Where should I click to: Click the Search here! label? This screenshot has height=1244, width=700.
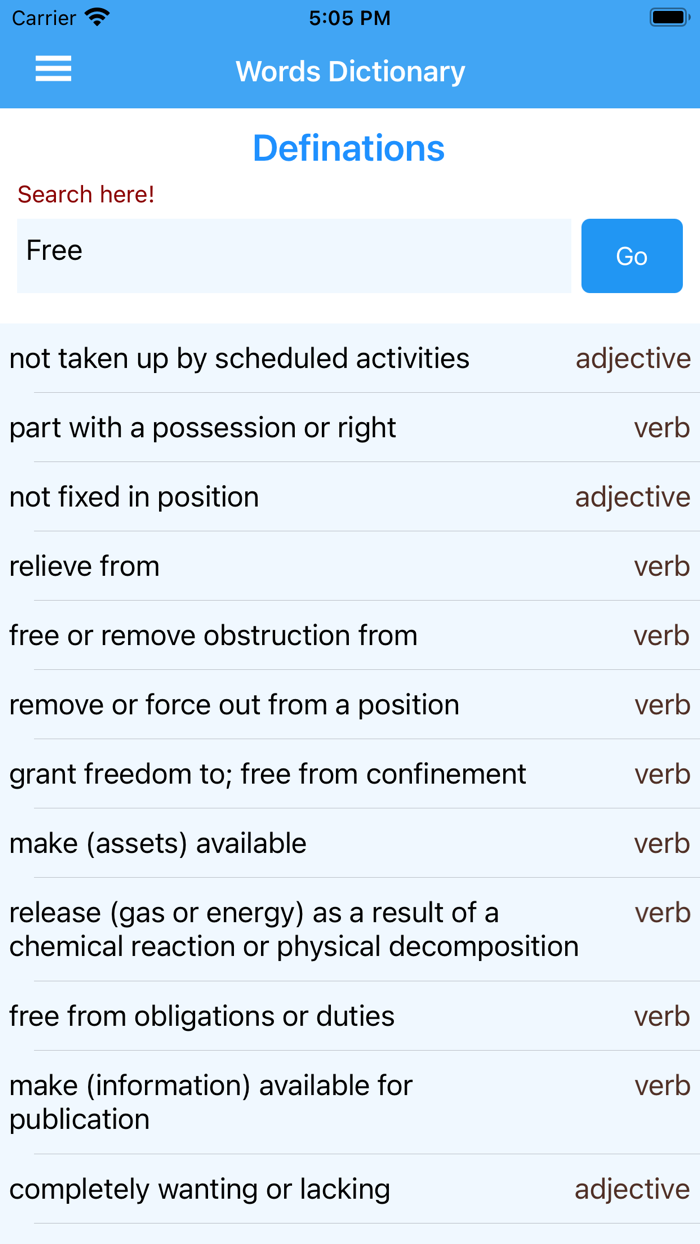(x=86, y=195)
